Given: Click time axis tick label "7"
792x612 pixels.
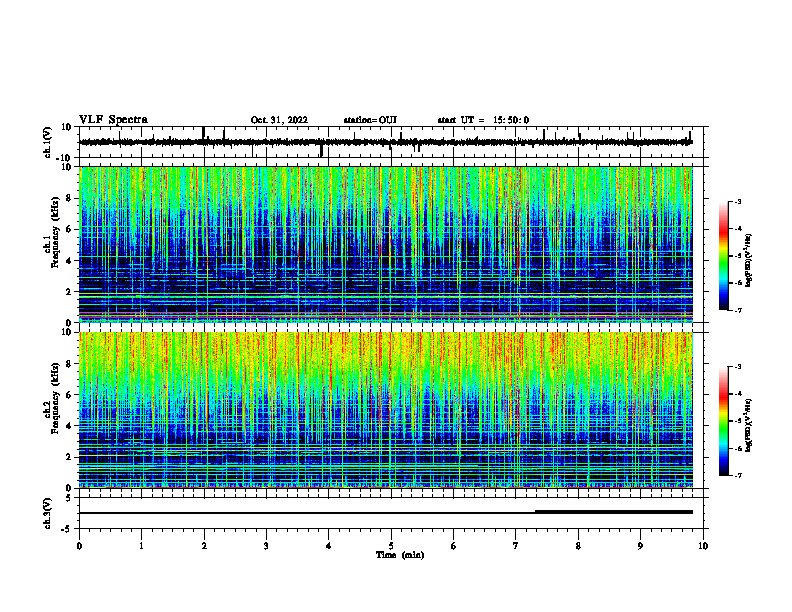Looking at the screenshot, I should coord(515,546).
